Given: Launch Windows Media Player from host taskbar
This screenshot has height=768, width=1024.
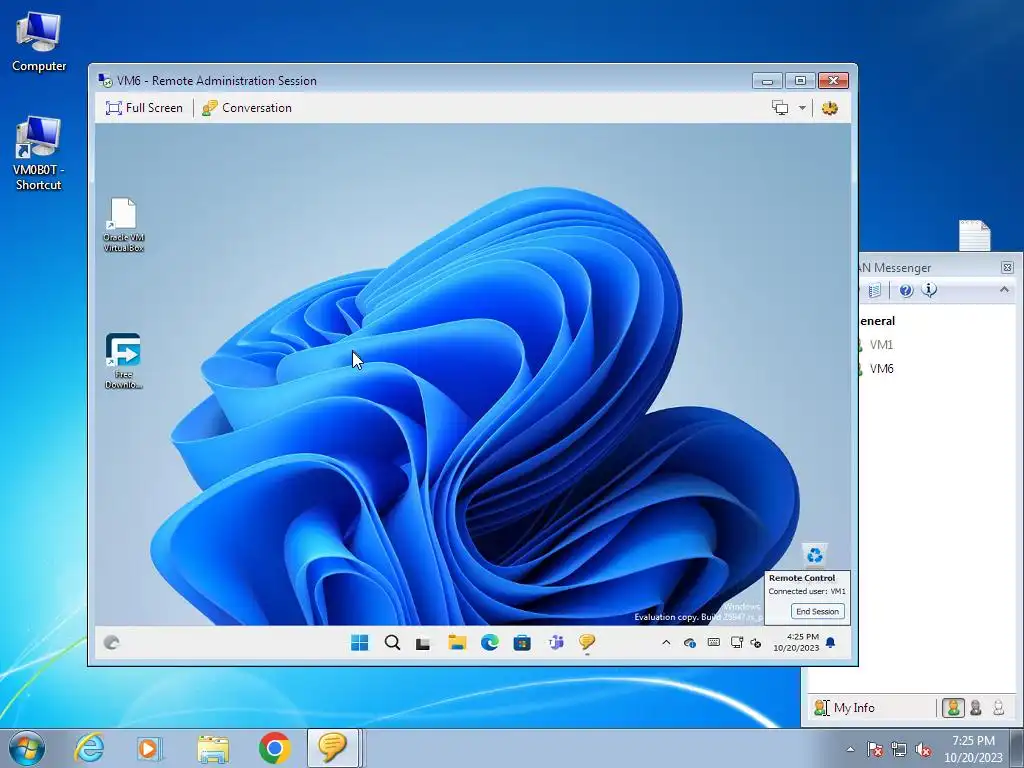Looking at the screenshot, I should pos(150,748).
